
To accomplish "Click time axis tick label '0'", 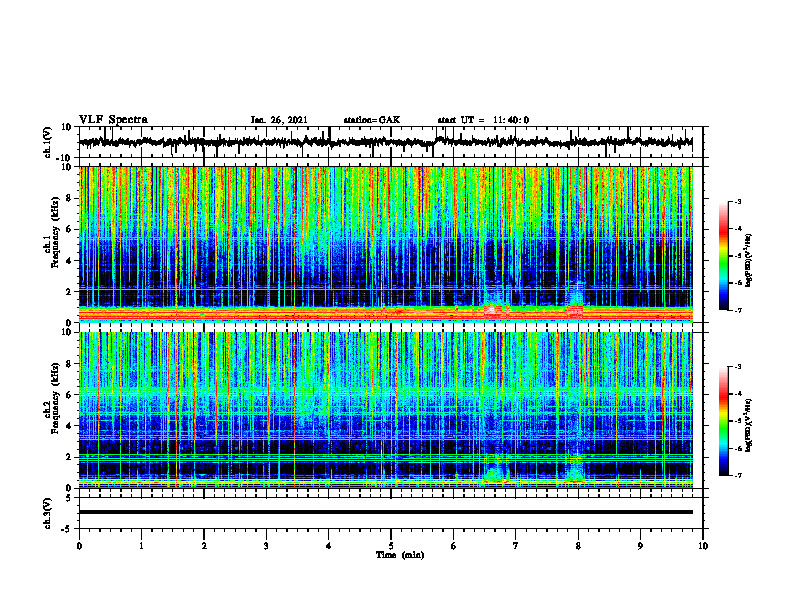I will 79,546.
